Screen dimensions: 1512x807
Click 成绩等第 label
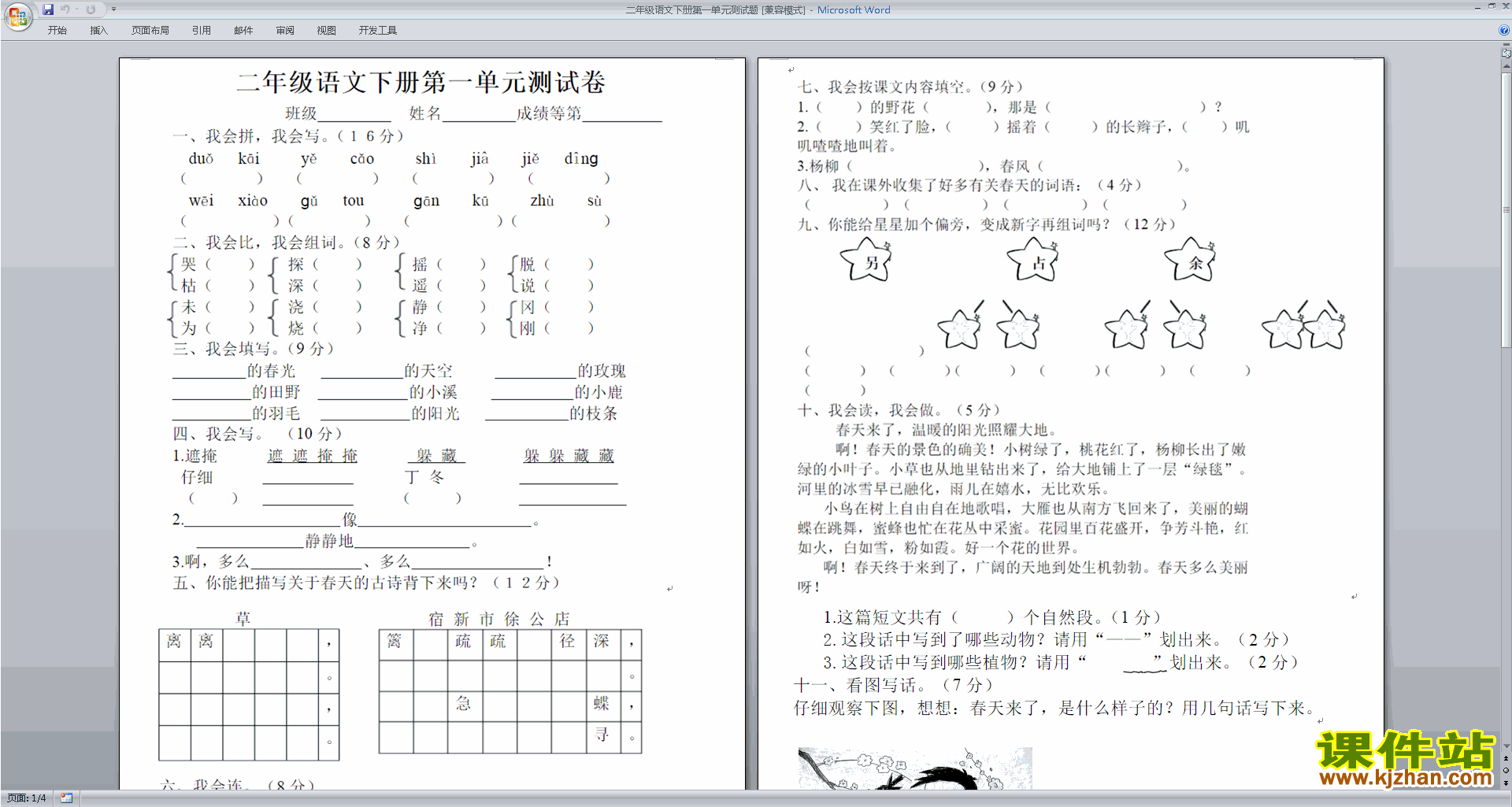pos(549,113)
